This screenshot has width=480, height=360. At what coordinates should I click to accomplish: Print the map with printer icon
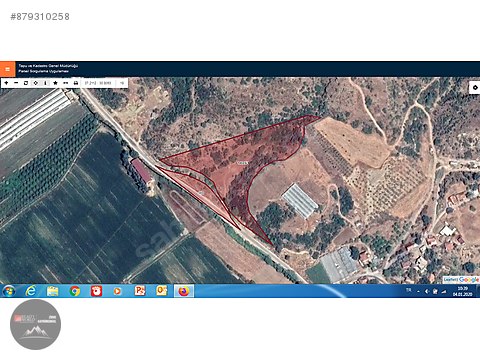pos(76,83)
